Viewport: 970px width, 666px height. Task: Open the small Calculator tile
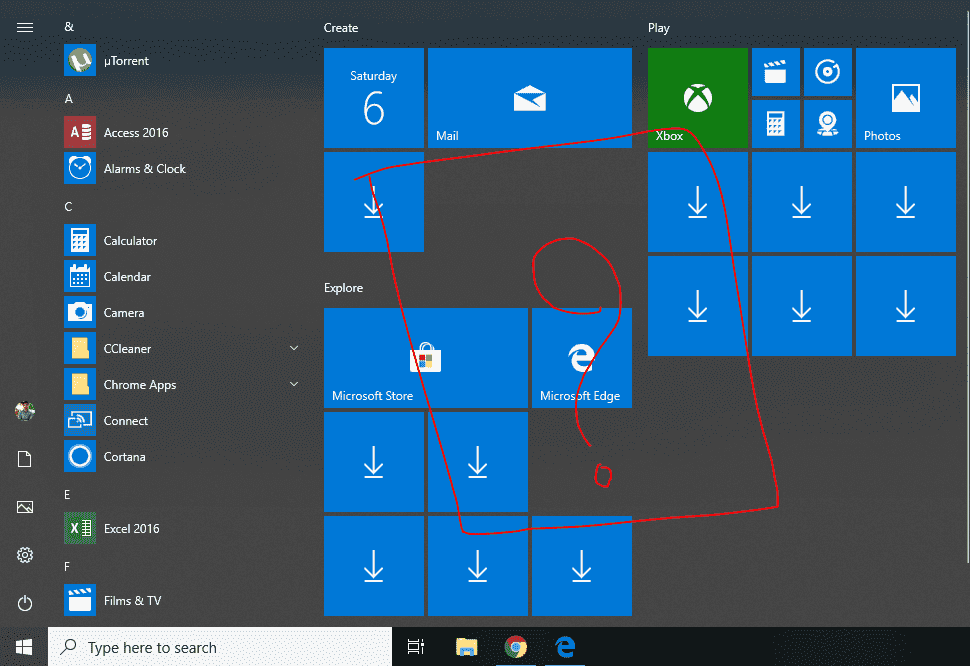[776, 124]
